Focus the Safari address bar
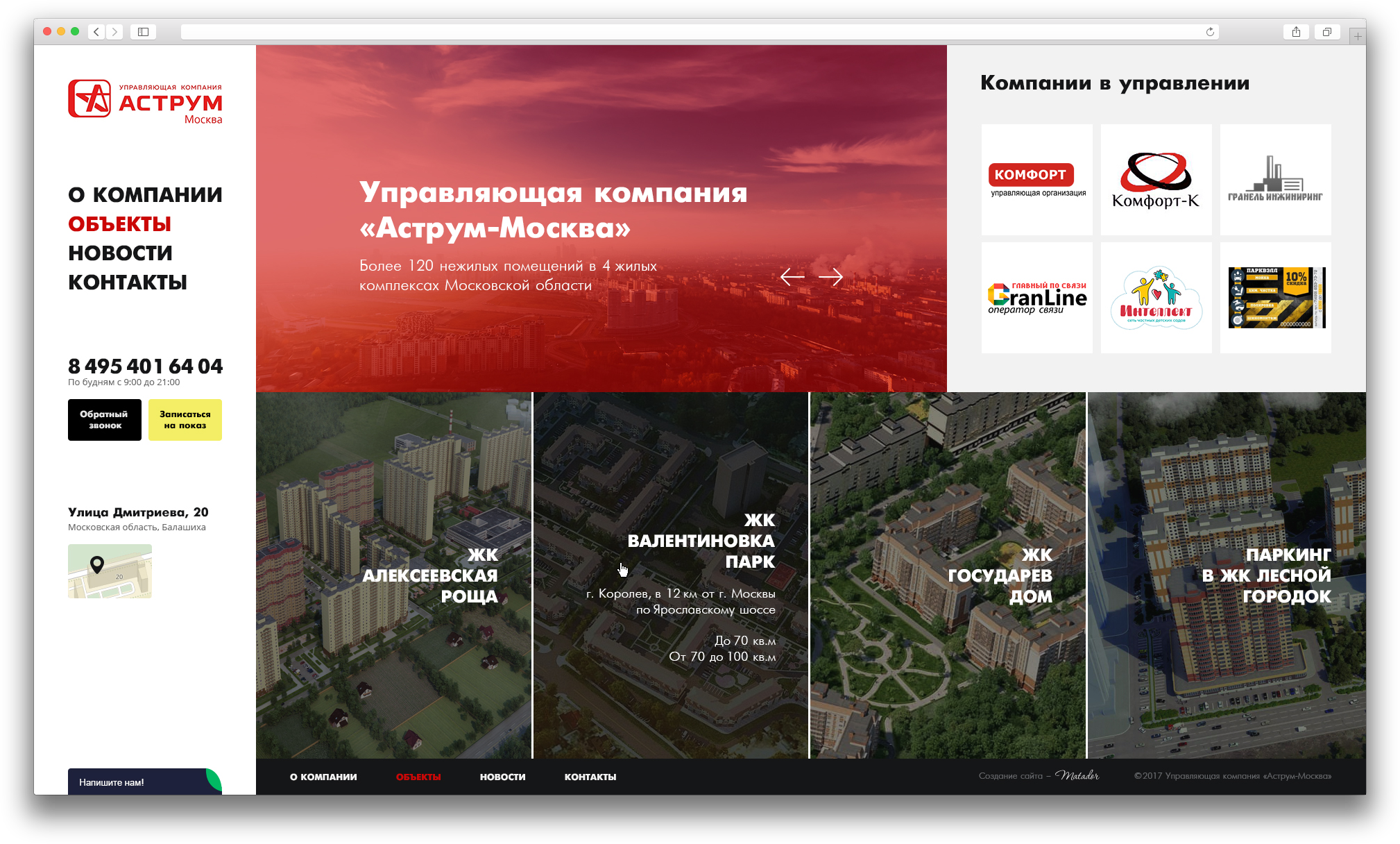Image resolution: width=1400 pixels, height=844 pixels. pos(699,32)
